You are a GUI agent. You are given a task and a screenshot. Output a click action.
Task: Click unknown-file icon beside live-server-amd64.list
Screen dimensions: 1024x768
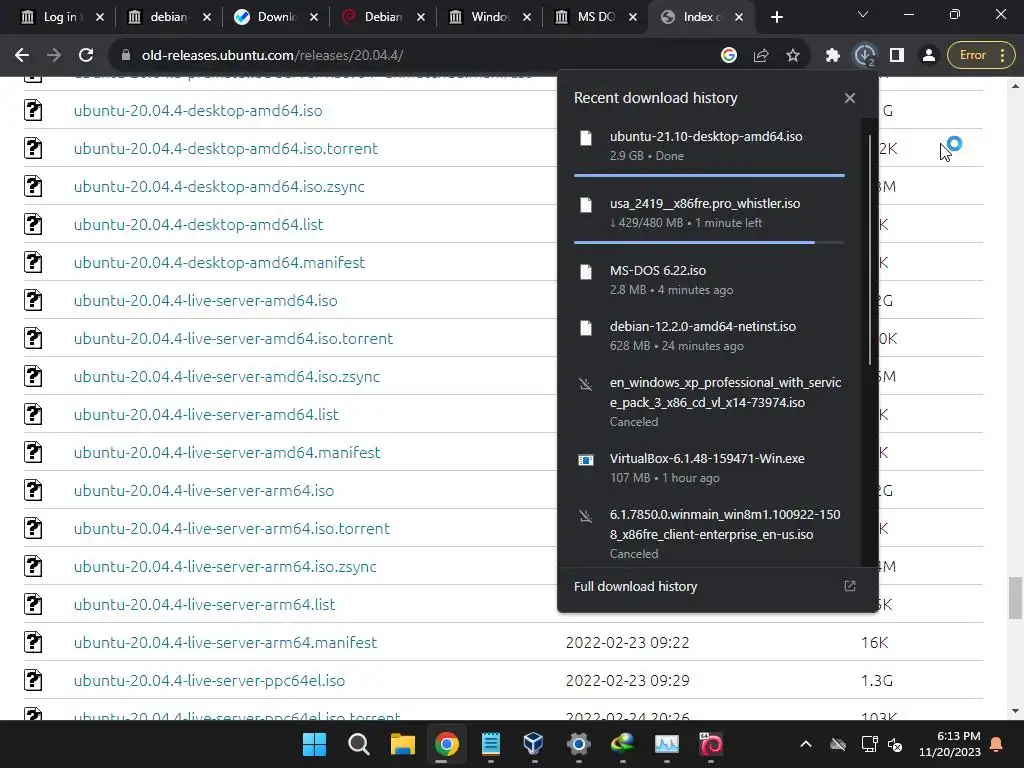coord(33,414)
